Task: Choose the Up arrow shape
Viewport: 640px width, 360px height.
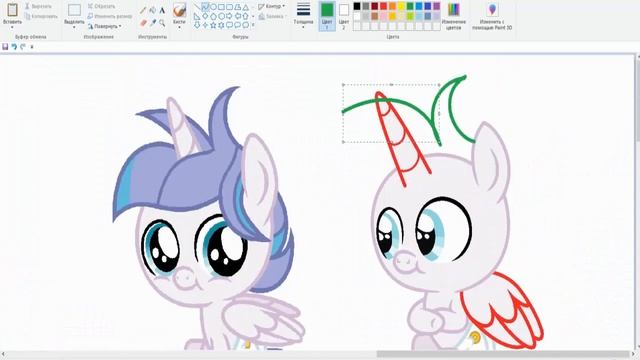Action: pyautogui.click(x=246, y=16)
